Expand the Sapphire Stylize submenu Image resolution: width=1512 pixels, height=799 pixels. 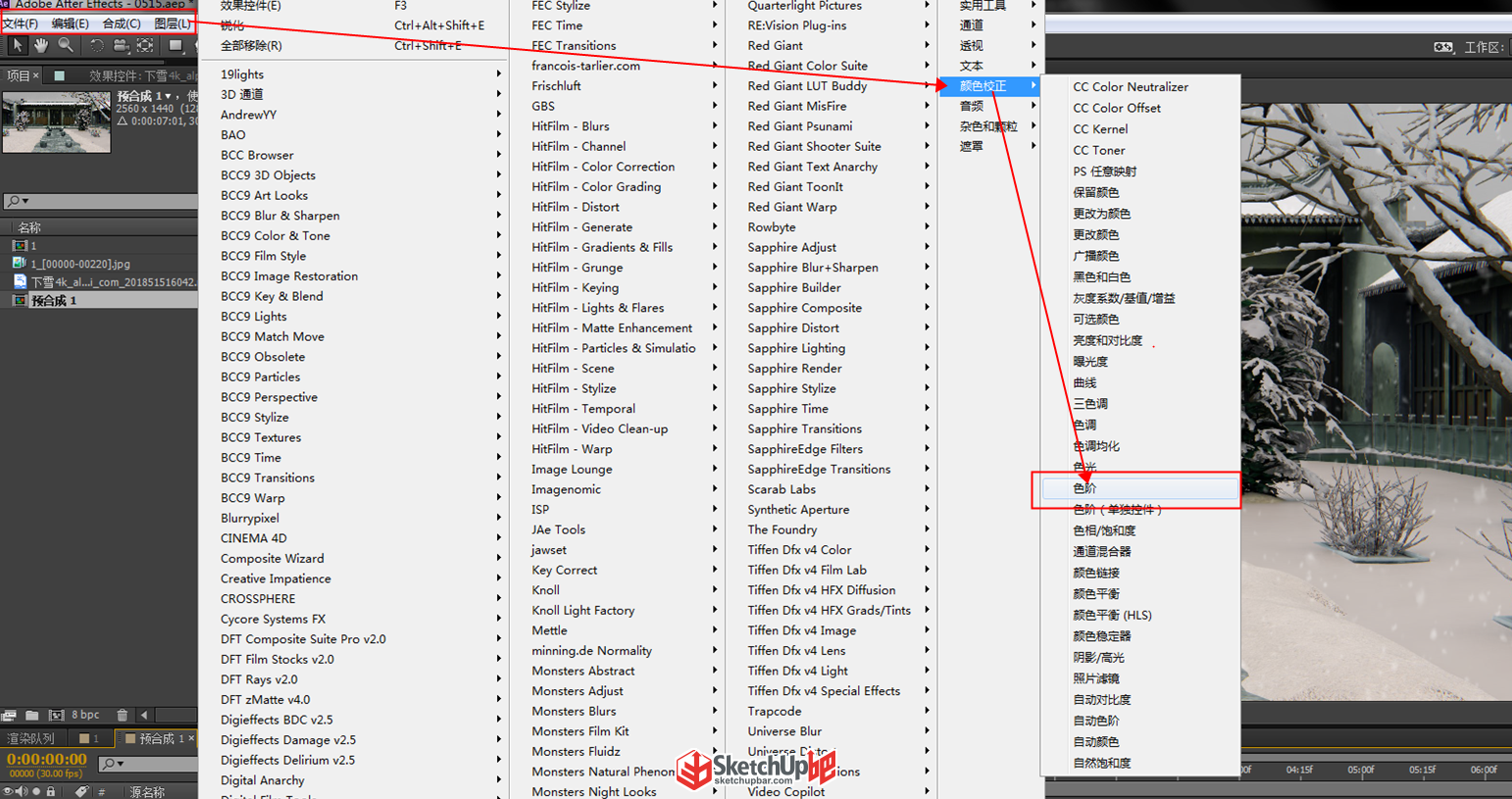click(x=832, y=389)
